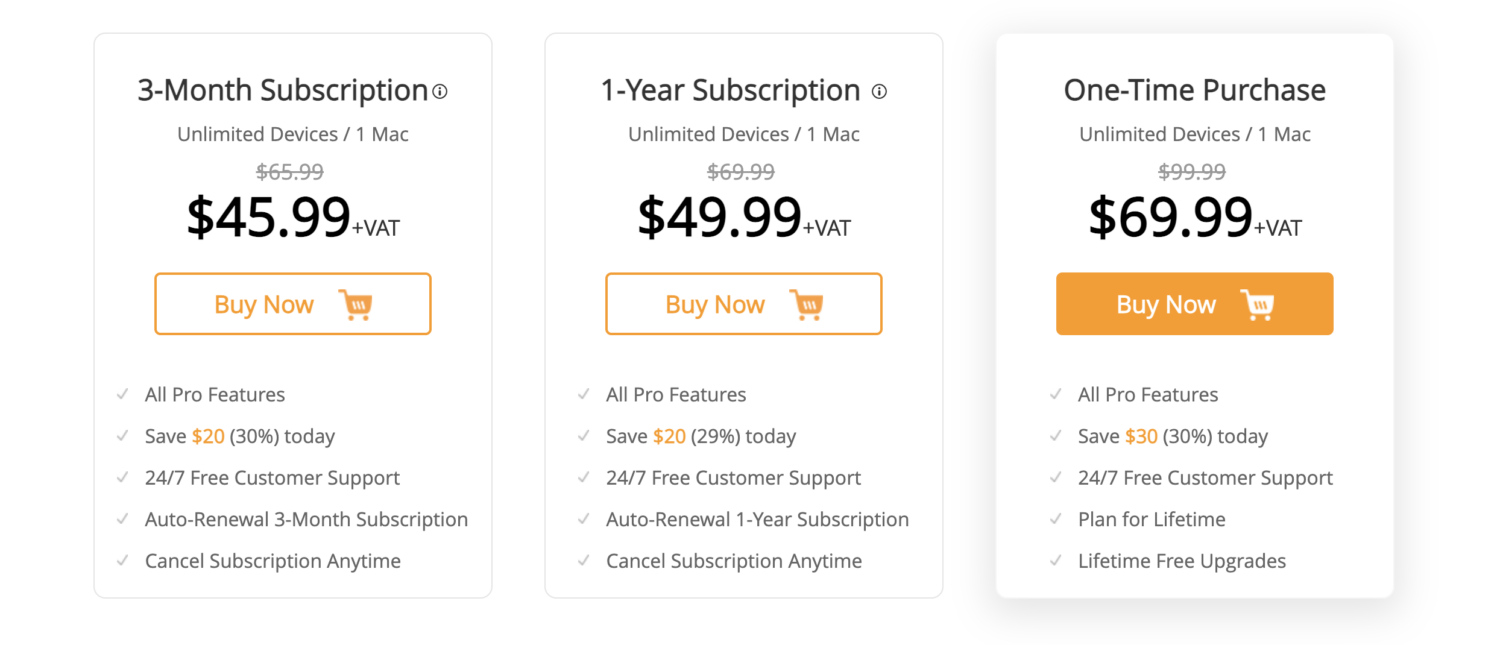Click Cancel Subscription Anytime in 1-Year card
The height and width of the screenshot is (645, 1500).
[734, 561]
